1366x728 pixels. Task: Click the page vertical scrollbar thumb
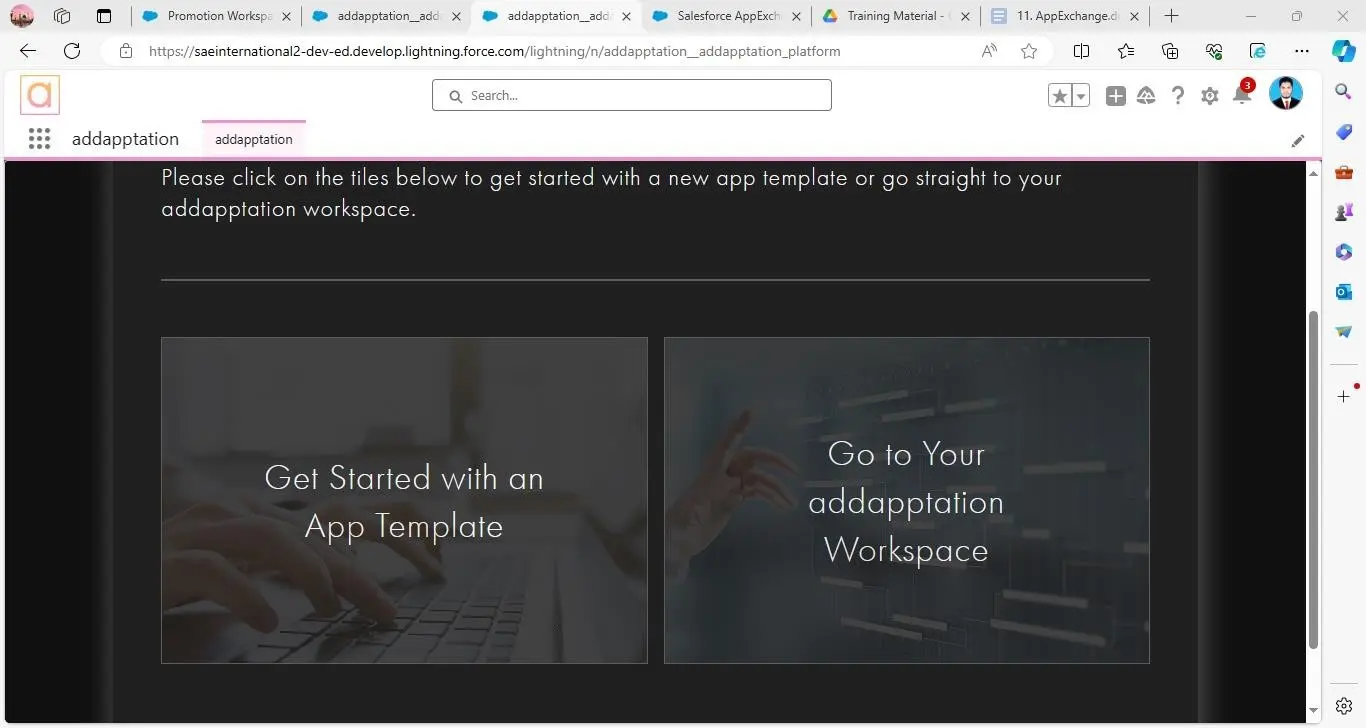(x=1313, y=480)
